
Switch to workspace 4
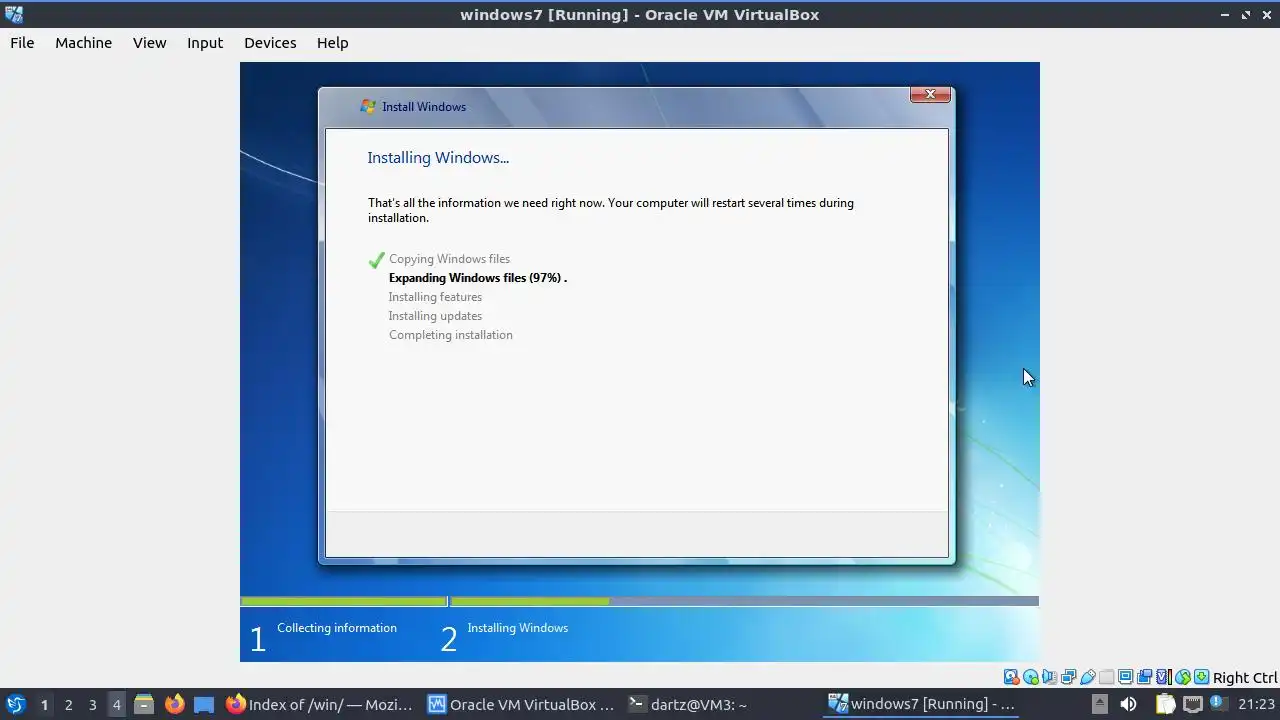pyautogui.click(x=116, y=704)
